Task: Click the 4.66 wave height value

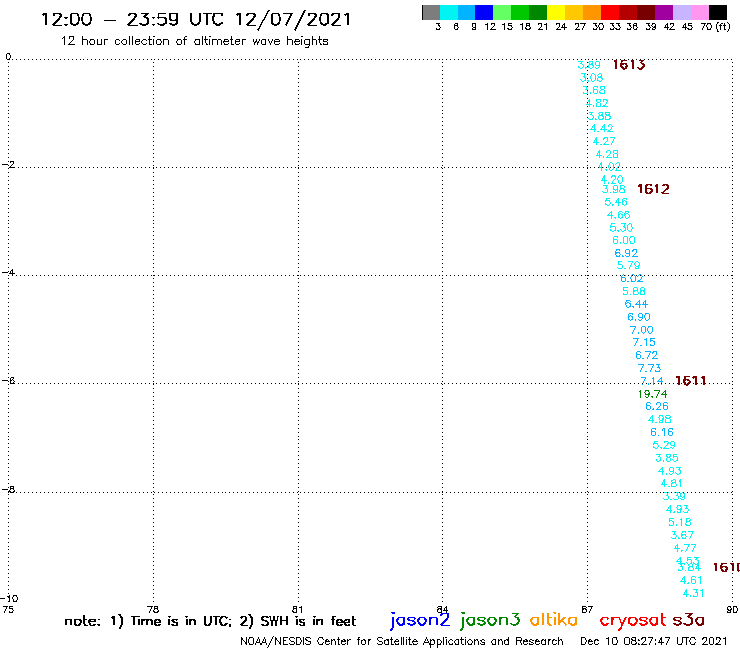Action: click(618, 215)
